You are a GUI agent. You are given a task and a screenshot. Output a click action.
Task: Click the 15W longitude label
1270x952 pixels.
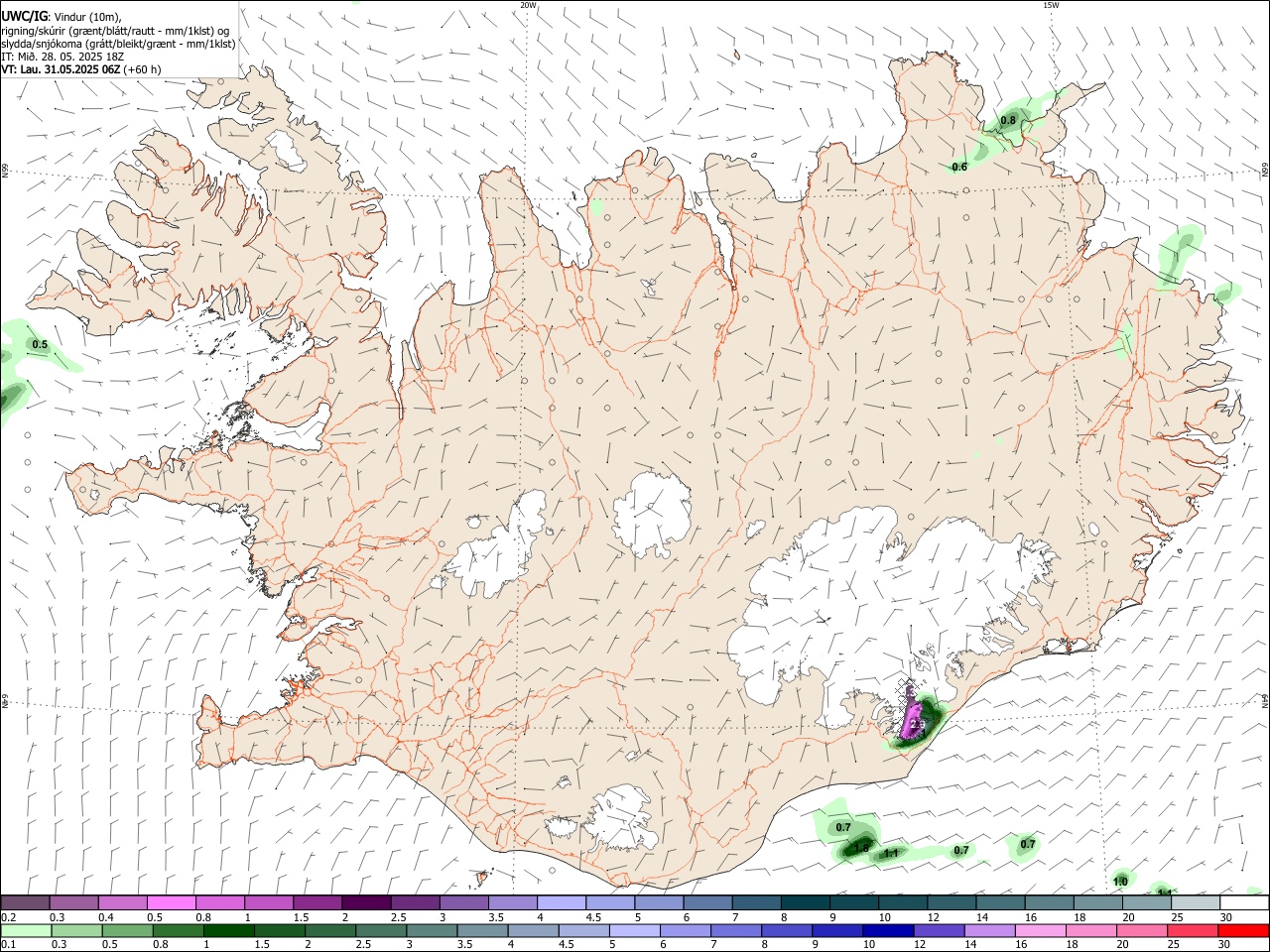[x=1050, y=5]
